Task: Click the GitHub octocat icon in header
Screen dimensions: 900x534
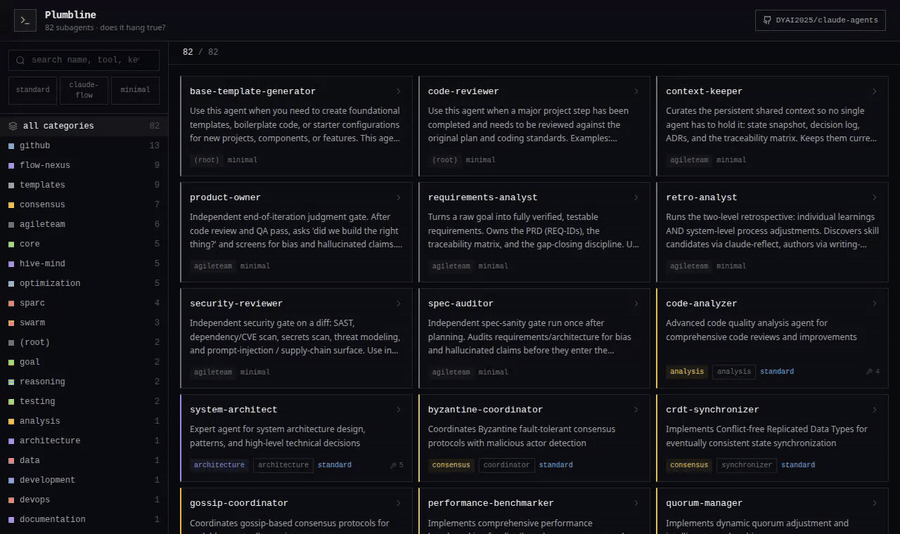Action: (x=767, y=20)
